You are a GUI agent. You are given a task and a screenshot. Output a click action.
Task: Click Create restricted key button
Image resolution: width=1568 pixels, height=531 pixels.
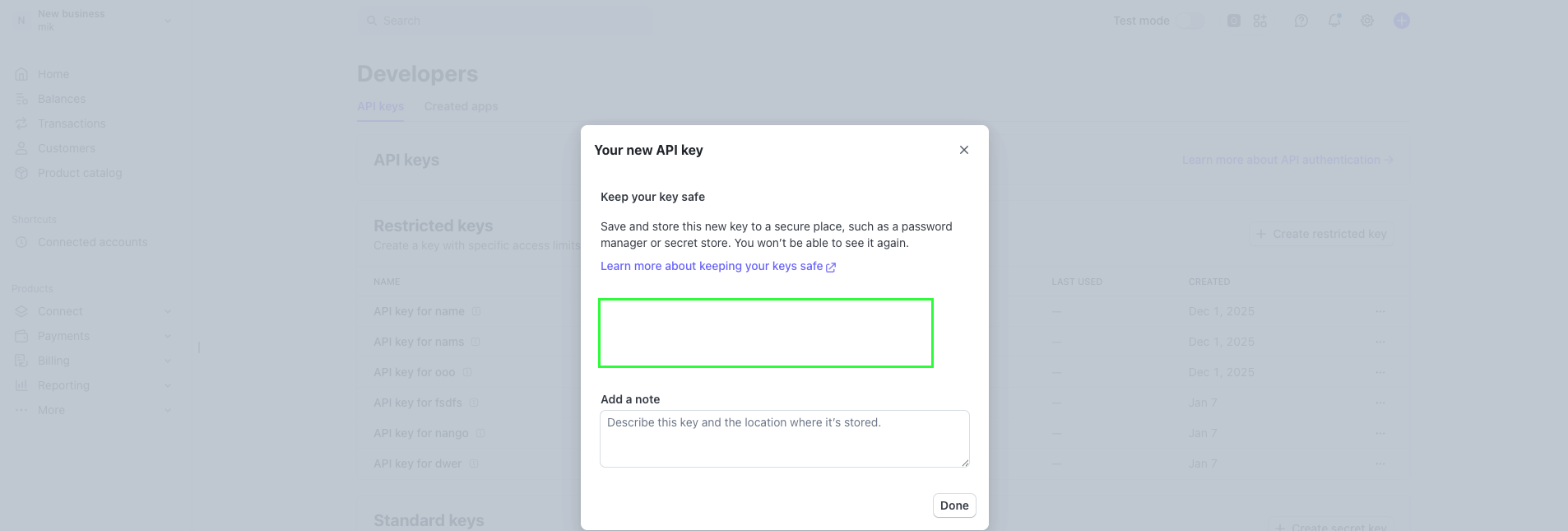pos(1322,234)
